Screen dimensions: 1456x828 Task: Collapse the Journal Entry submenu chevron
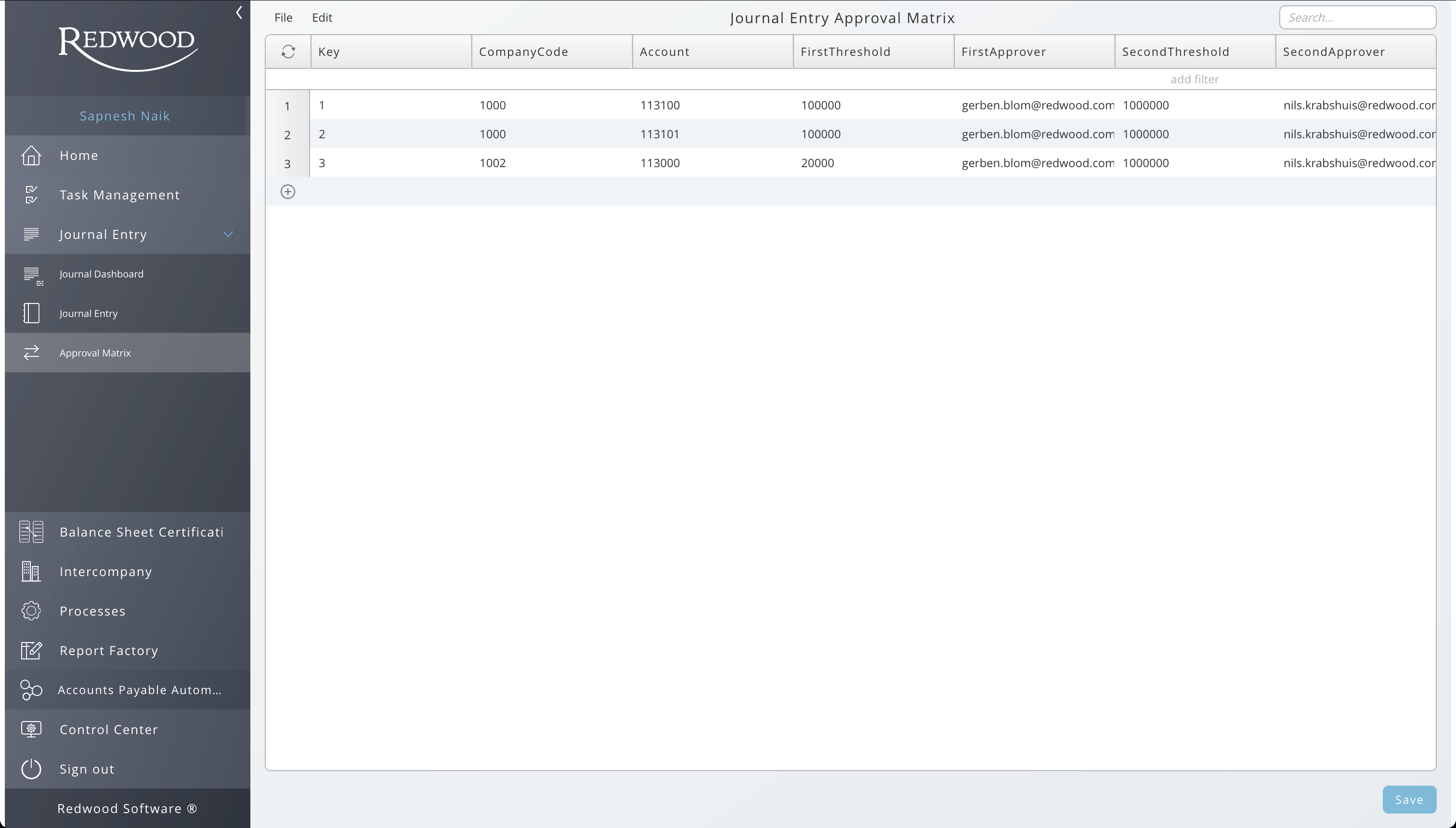(x=228, y=234)
